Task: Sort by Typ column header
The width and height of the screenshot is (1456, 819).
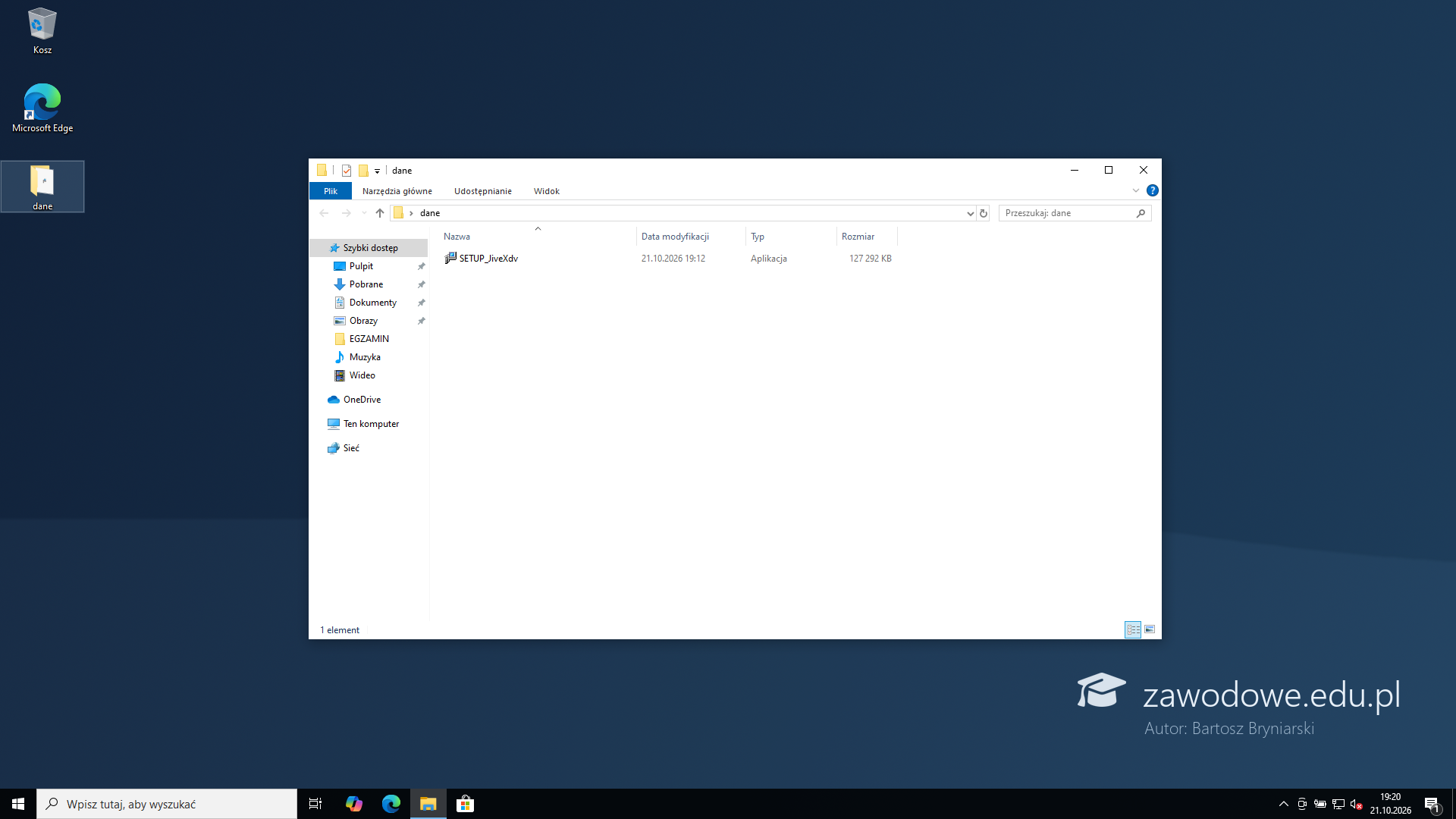Action: click(792, 237)
